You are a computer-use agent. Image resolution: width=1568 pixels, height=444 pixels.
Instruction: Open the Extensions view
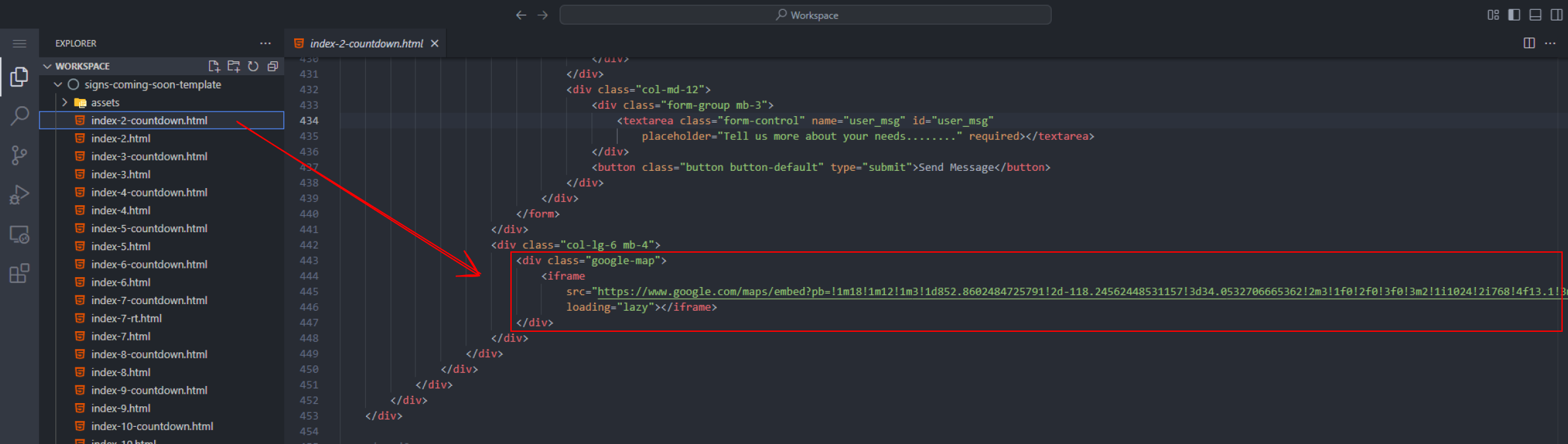tap(19, 273)
